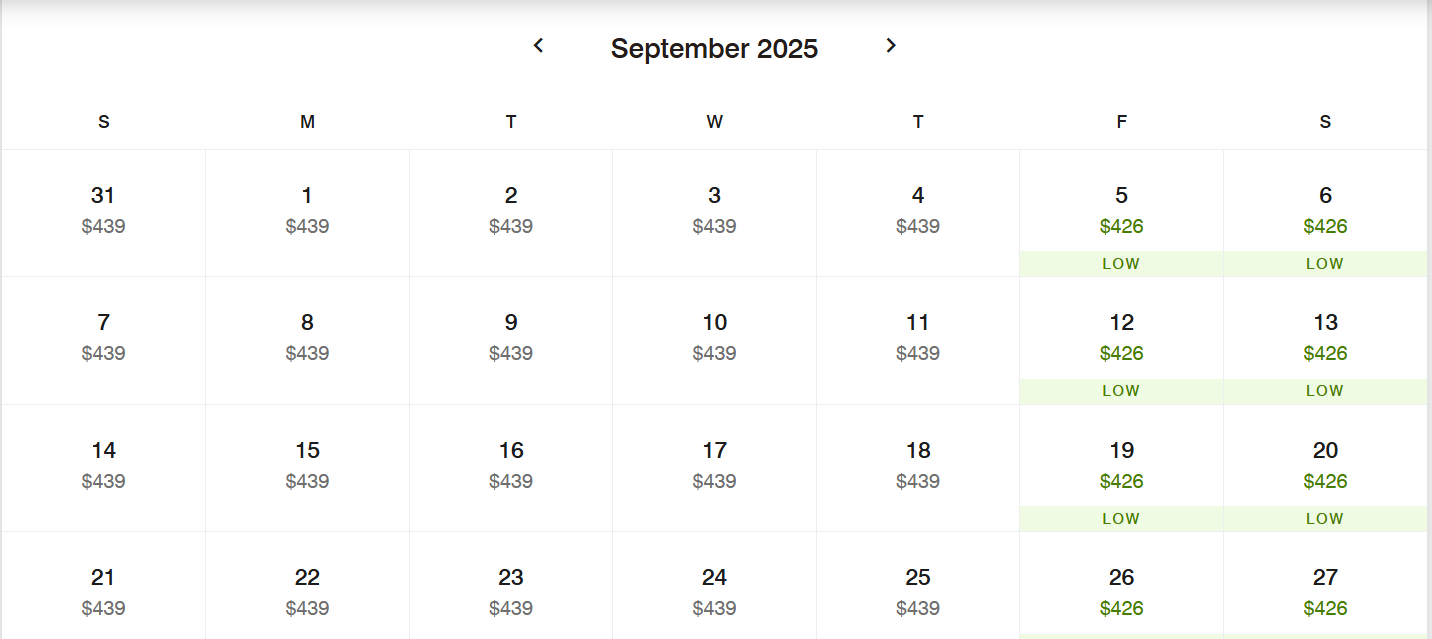Pick September 27 date cell
1432x639 pixels.
[x=1325, y=586]
